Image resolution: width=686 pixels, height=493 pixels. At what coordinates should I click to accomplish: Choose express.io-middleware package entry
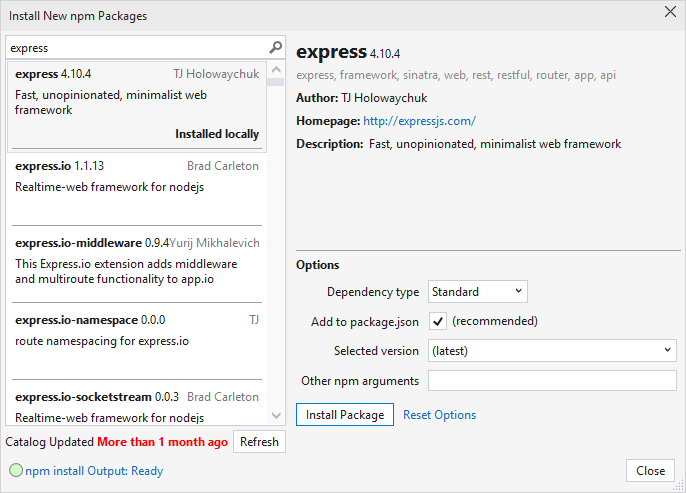[x=137, y=261]
